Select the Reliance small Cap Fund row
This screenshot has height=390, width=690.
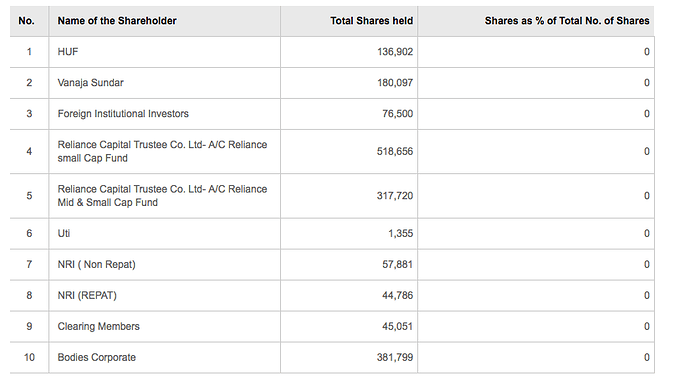pyautogui.click(x=332, y=151)
